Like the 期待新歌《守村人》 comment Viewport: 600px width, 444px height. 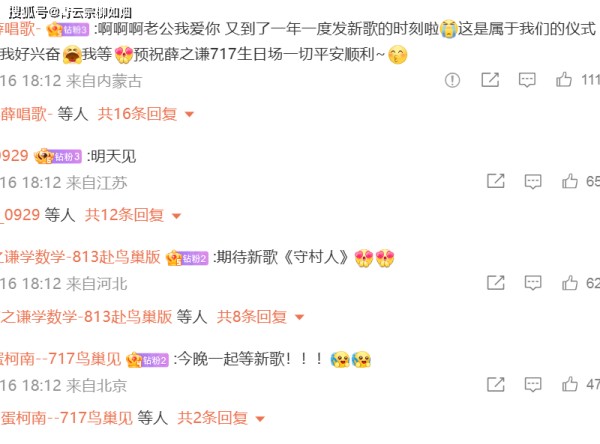coord(570,282)
